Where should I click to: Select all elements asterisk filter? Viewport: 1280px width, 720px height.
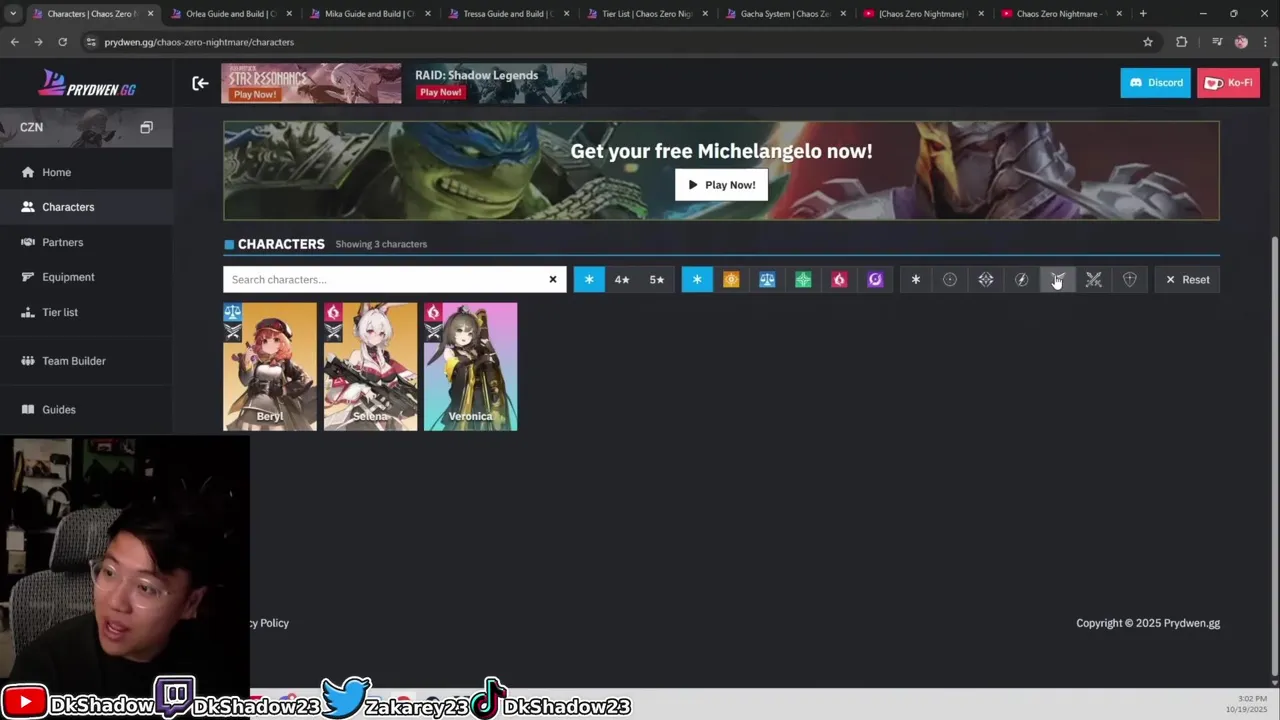pyautogui.click(x=697, y=280)
